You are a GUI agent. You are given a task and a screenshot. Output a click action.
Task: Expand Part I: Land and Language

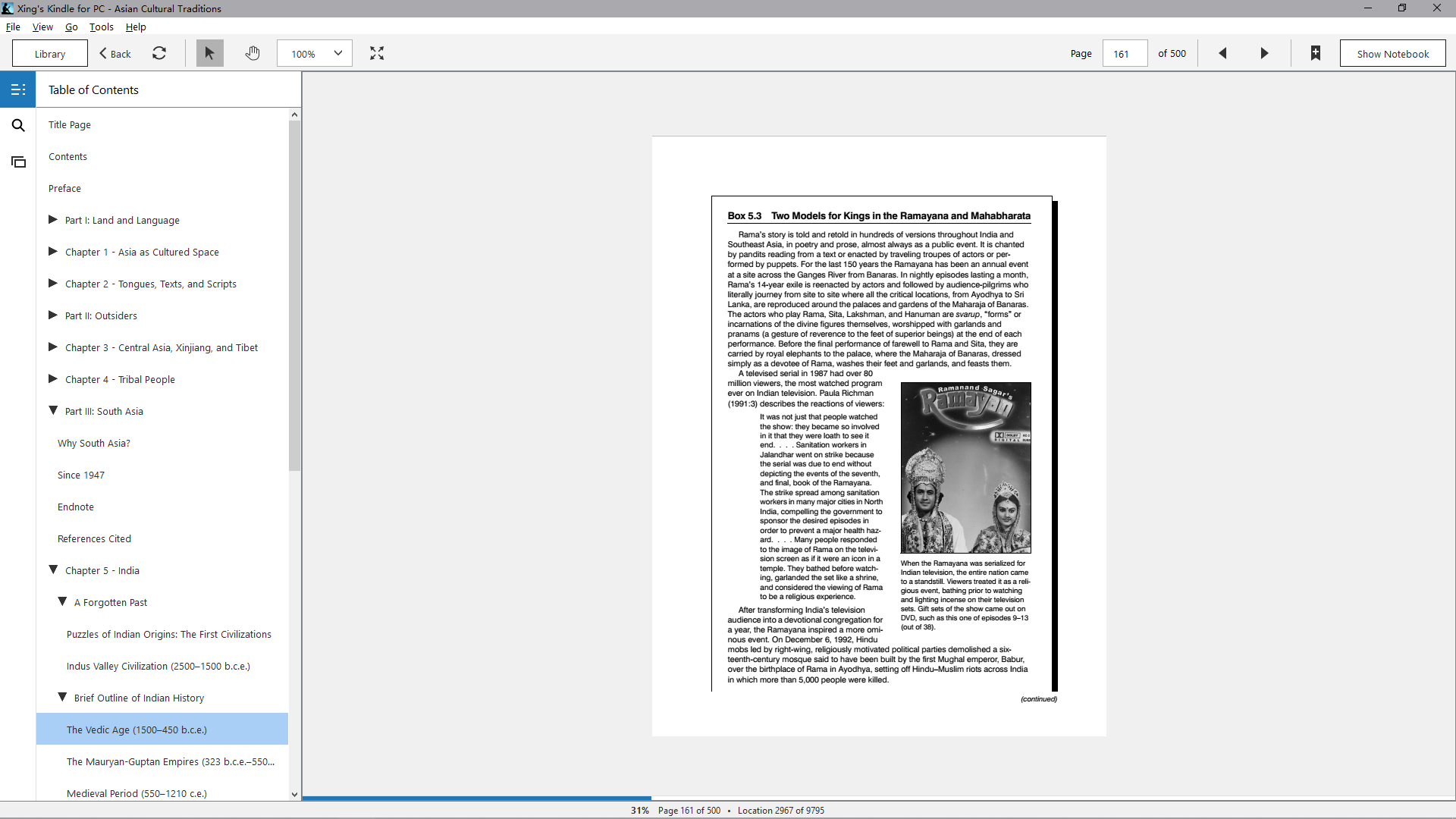(53, 219)
